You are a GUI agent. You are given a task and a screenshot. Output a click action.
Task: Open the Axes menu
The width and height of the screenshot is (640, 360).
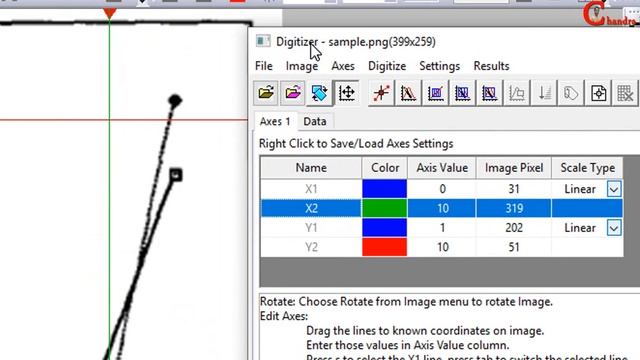(x=343, y=66)
